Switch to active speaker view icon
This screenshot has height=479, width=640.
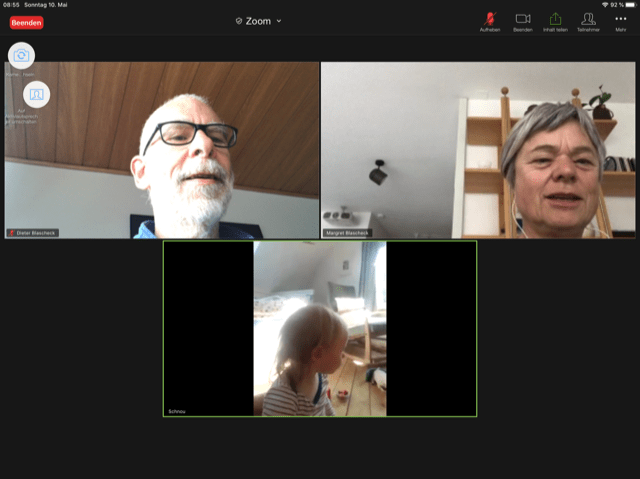coord(36,94)
